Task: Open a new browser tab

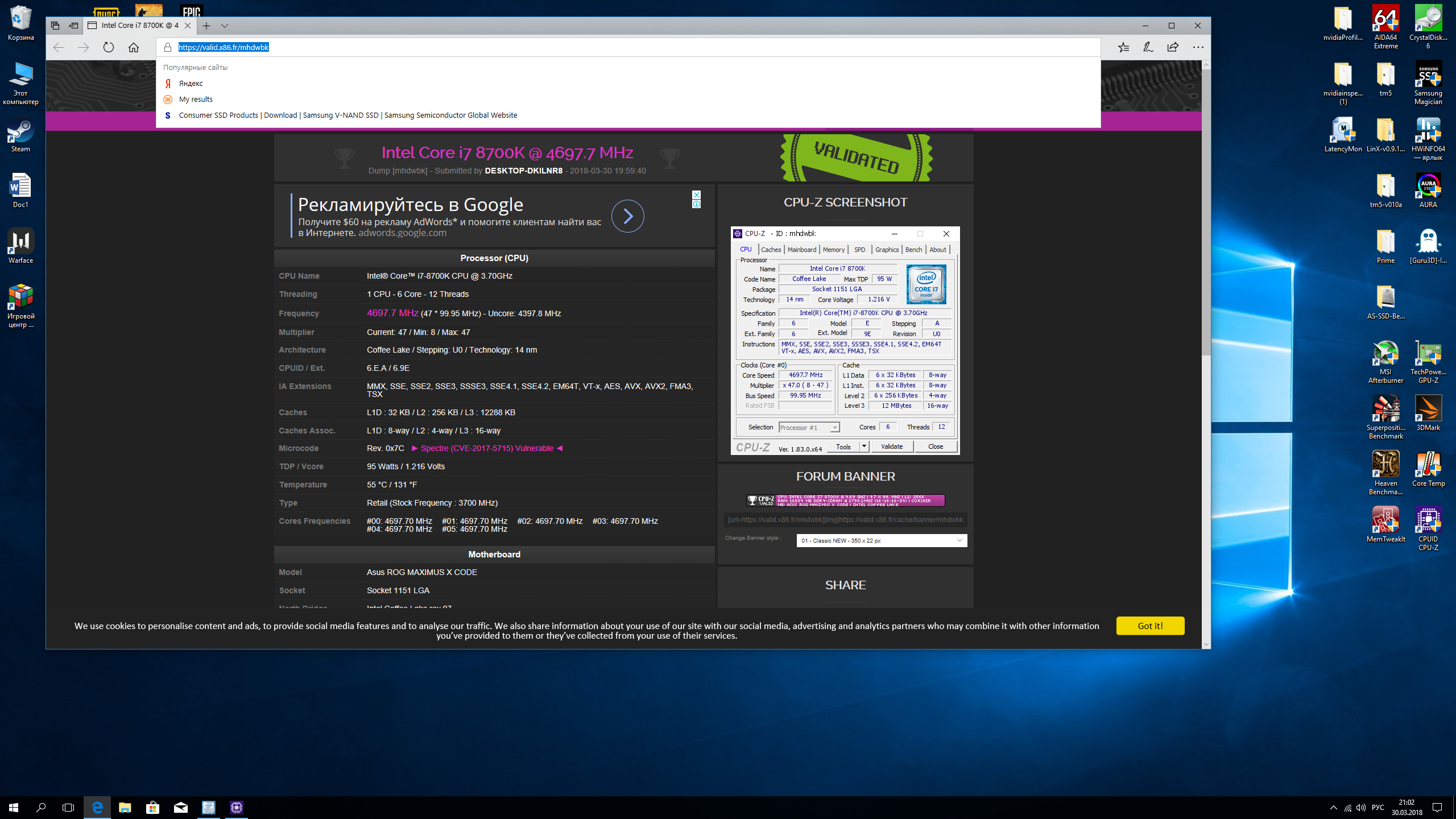Action: (206, 26)
